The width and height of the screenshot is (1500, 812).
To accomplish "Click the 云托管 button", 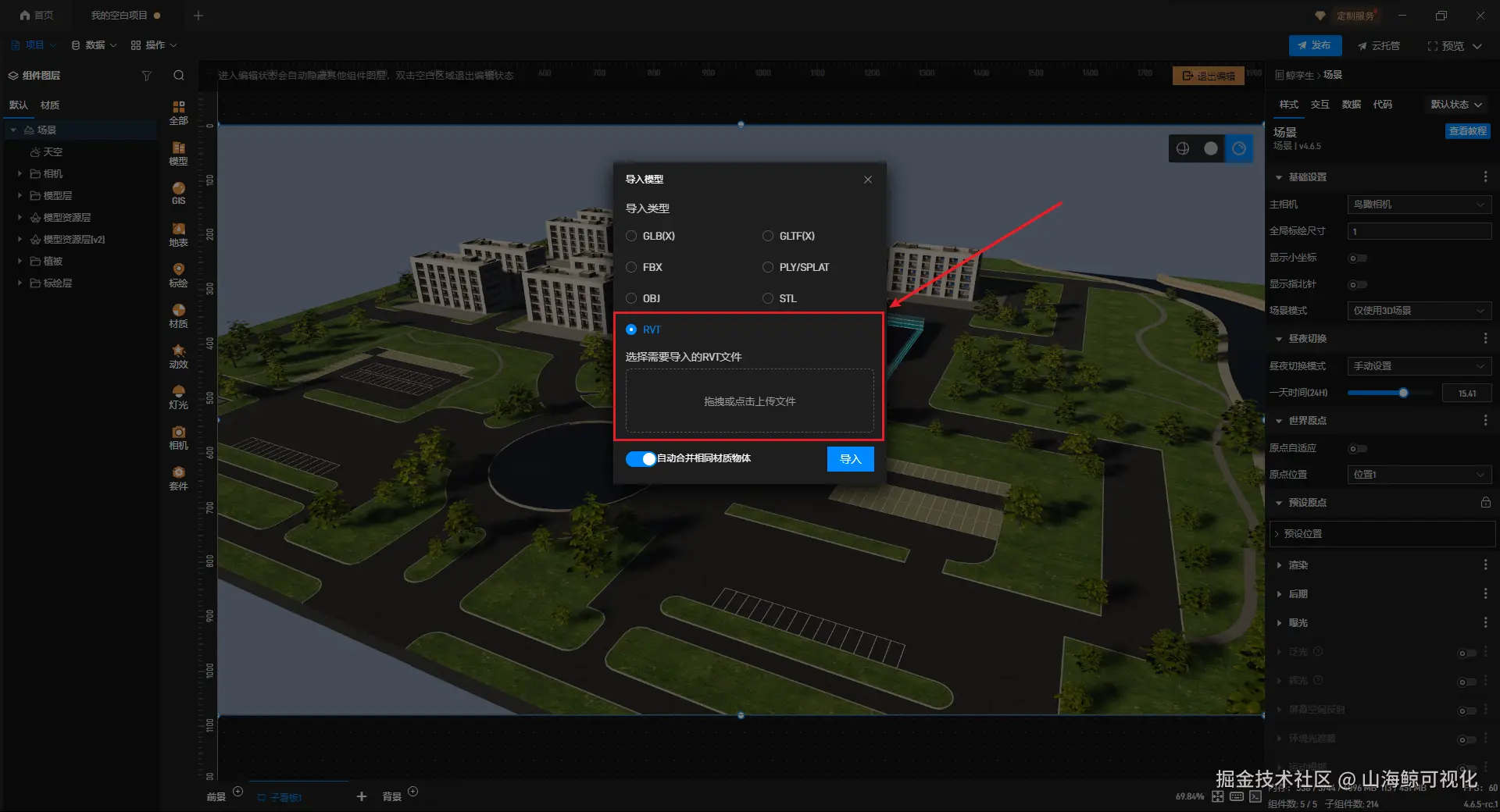I will coord(1379,45).
